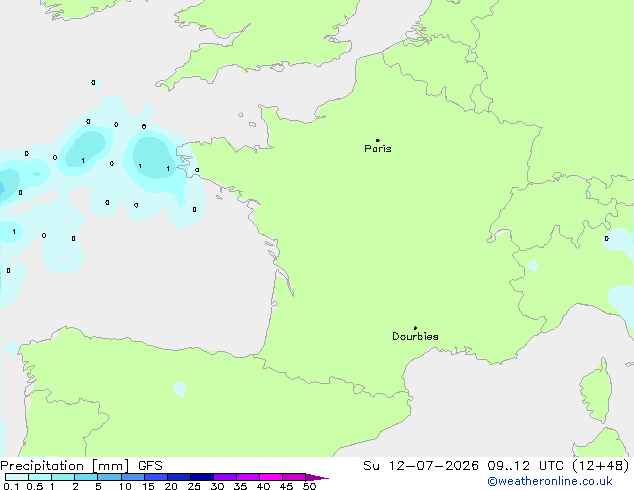
Task: Select the Paris city label
Action: coord(378,149)
